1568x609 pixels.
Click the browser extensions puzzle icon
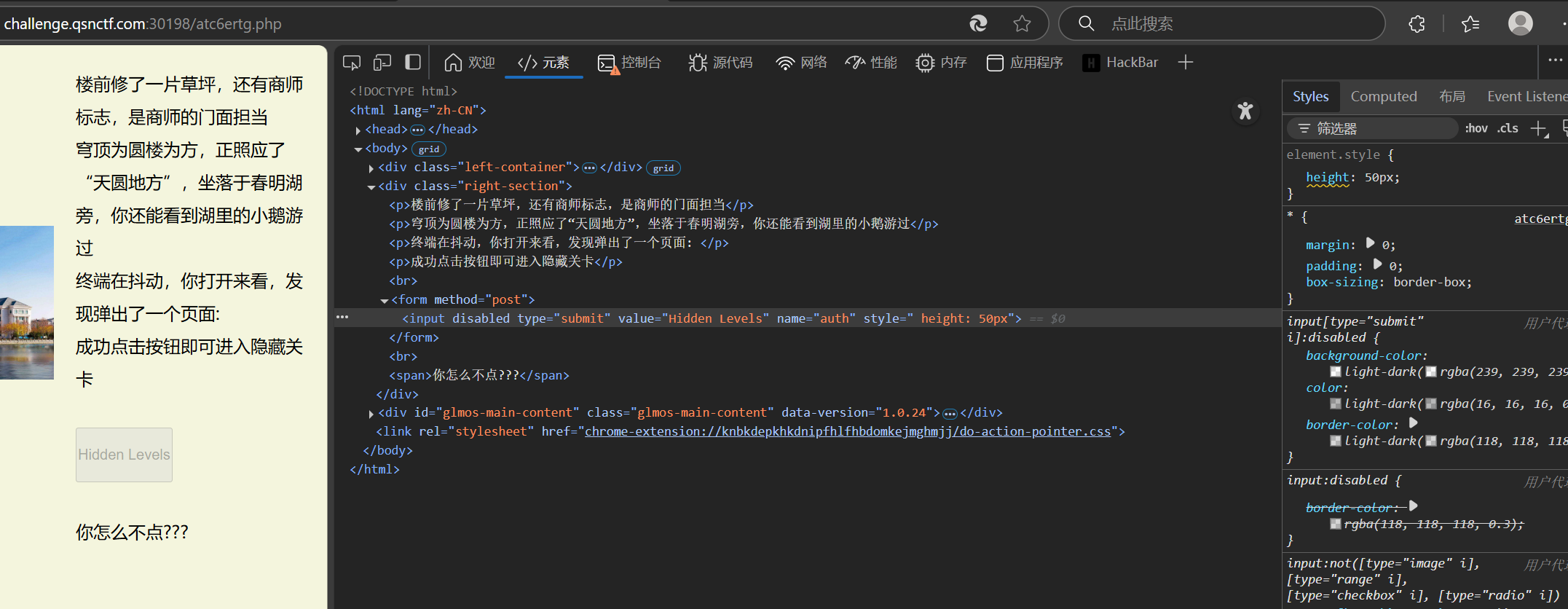tap(1417, 24)
